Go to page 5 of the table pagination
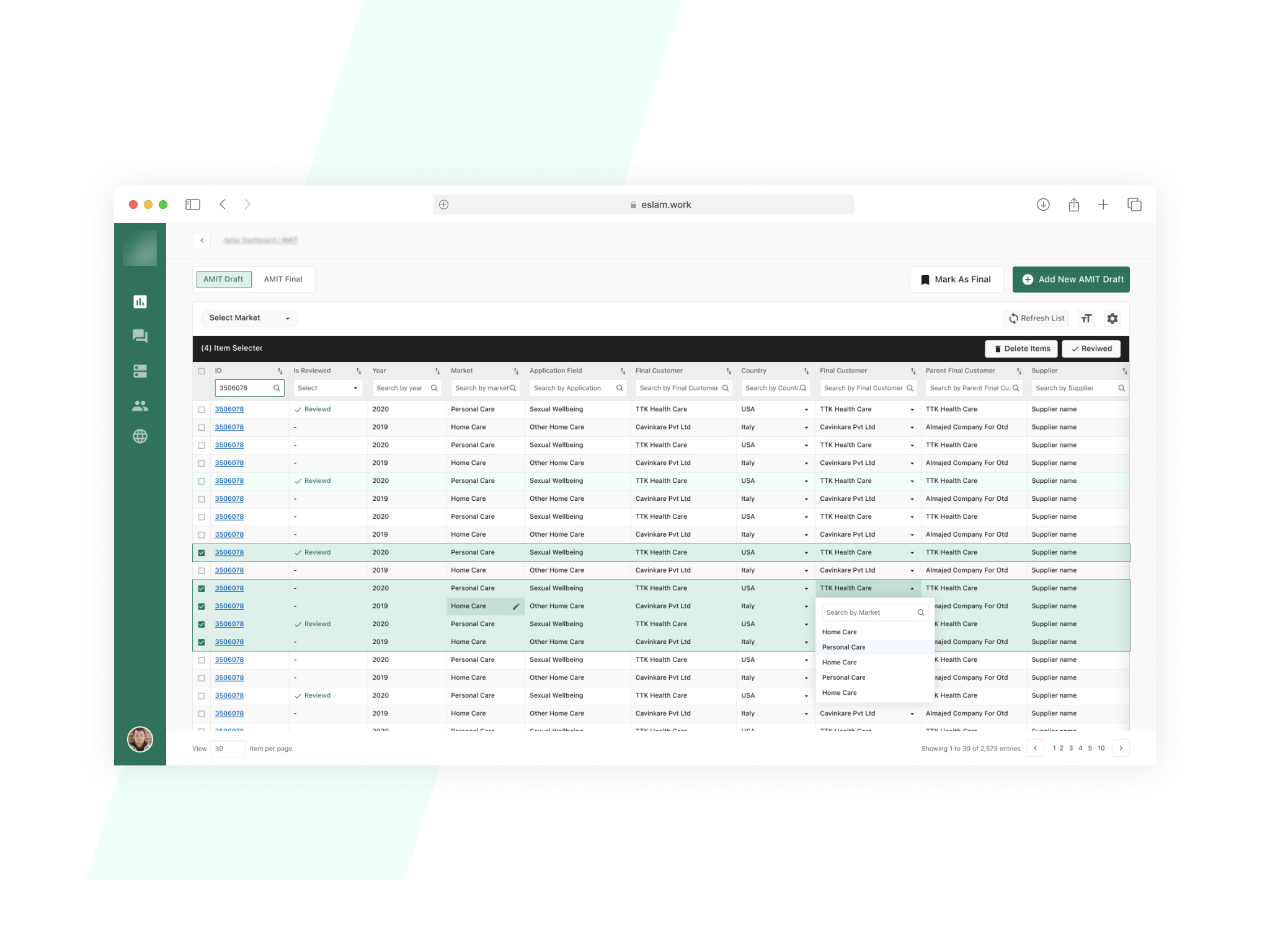The image size is (1270, 952). click(1090, 748)
